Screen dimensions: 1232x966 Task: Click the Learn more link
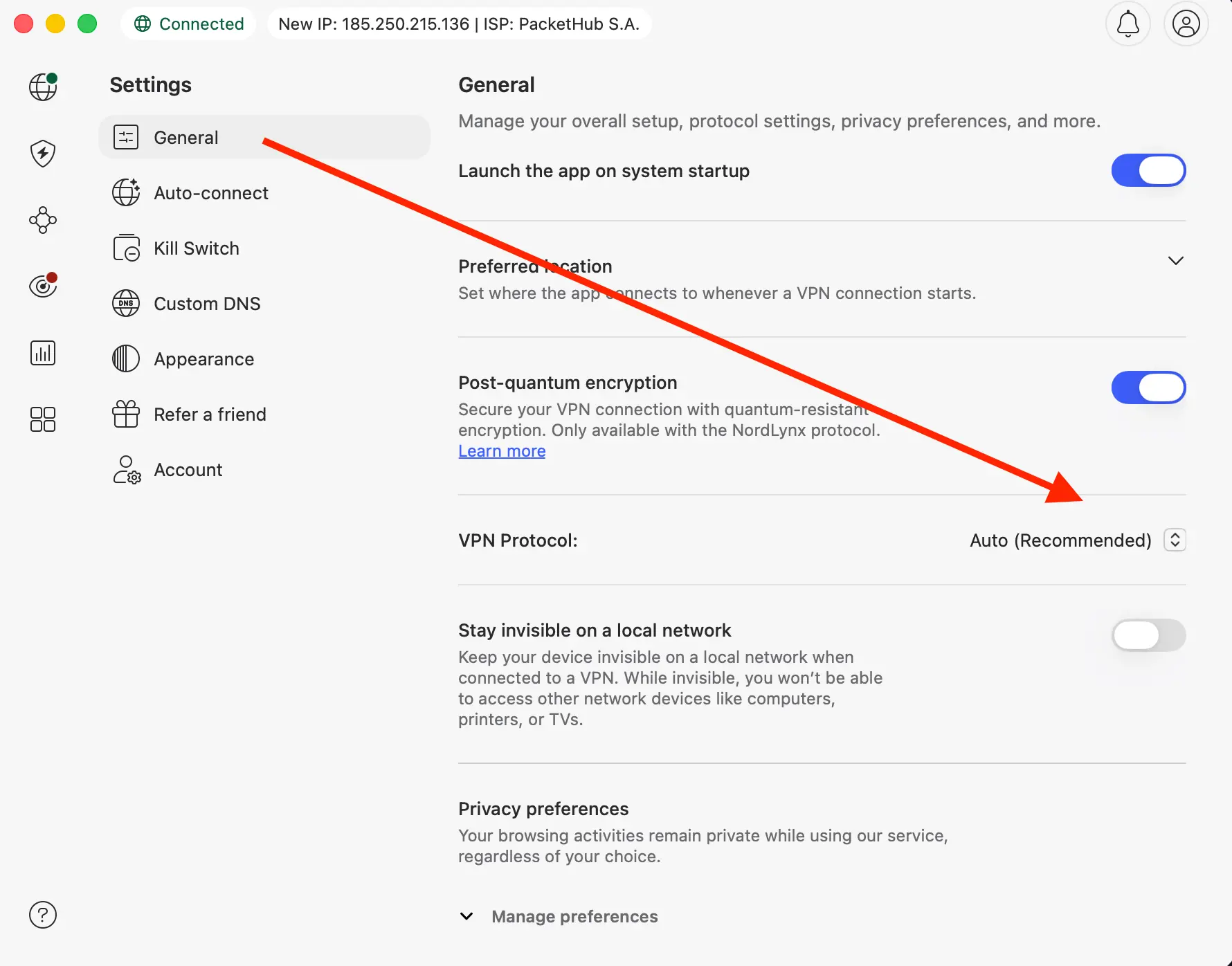502,451
